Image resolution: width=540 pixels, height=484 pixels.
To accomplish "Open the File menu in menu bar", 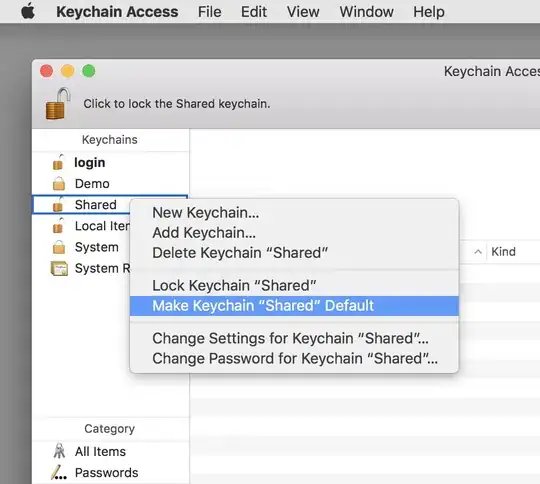I will [209, 12].
